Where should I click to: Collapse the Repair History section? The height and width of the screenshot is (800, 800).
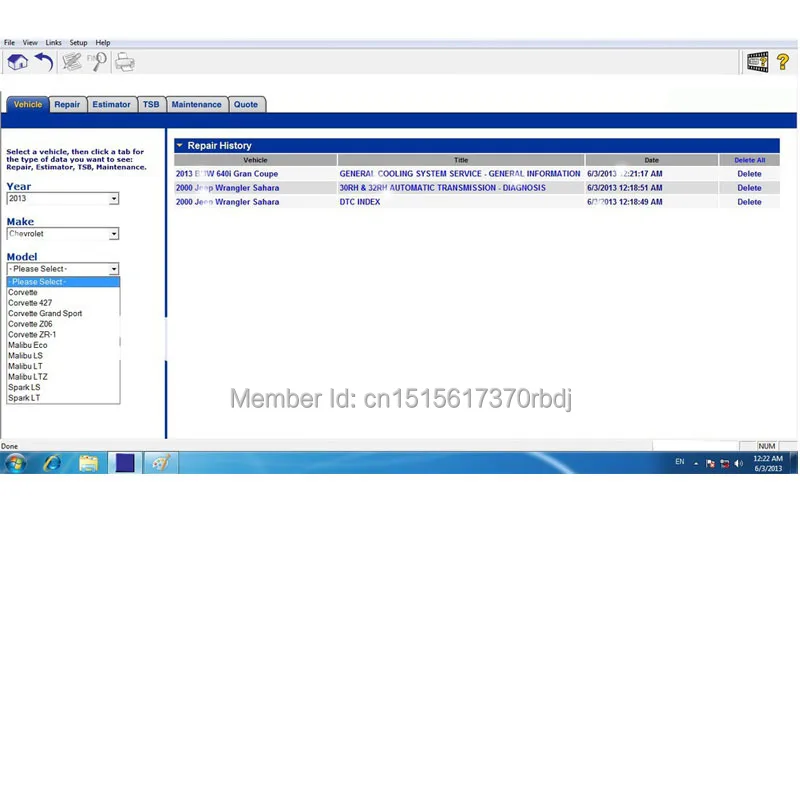[180, 145]
